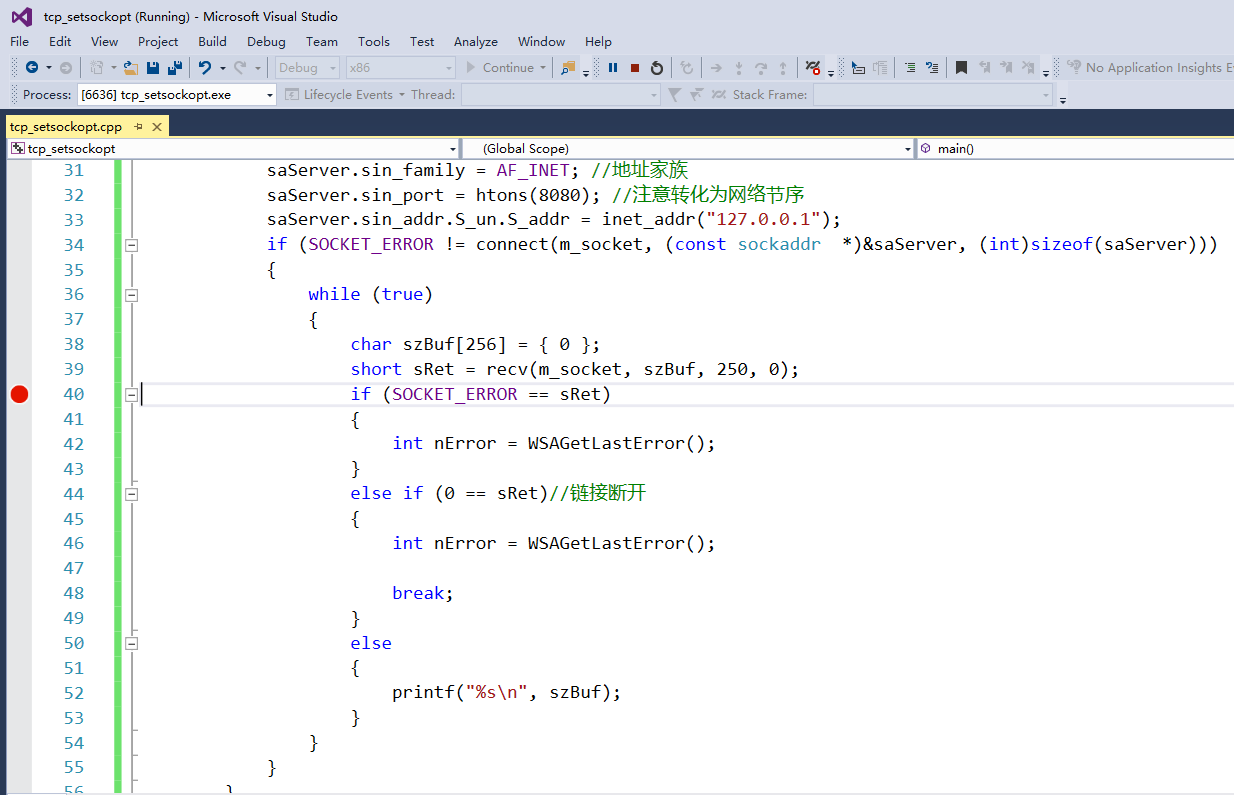Toggle the breakpoint on line 40
Screen dimensions: 1234x795
(19, 394)
